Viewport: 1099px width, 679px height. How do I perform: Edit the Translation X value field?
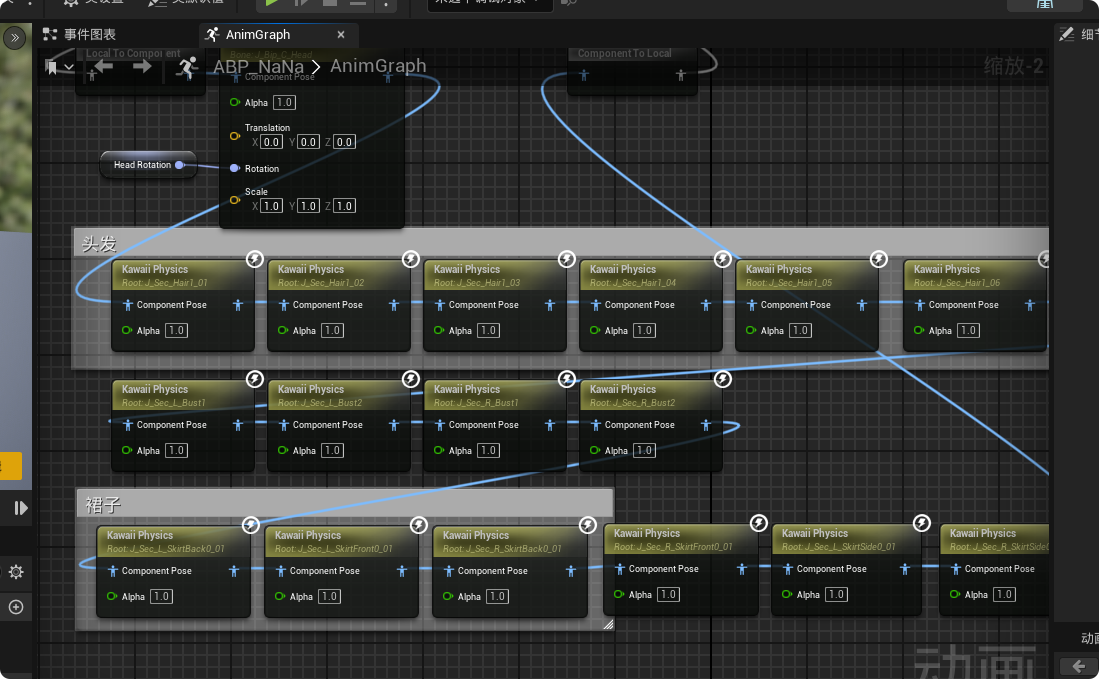pyautogui.click(x=271, y=142)
